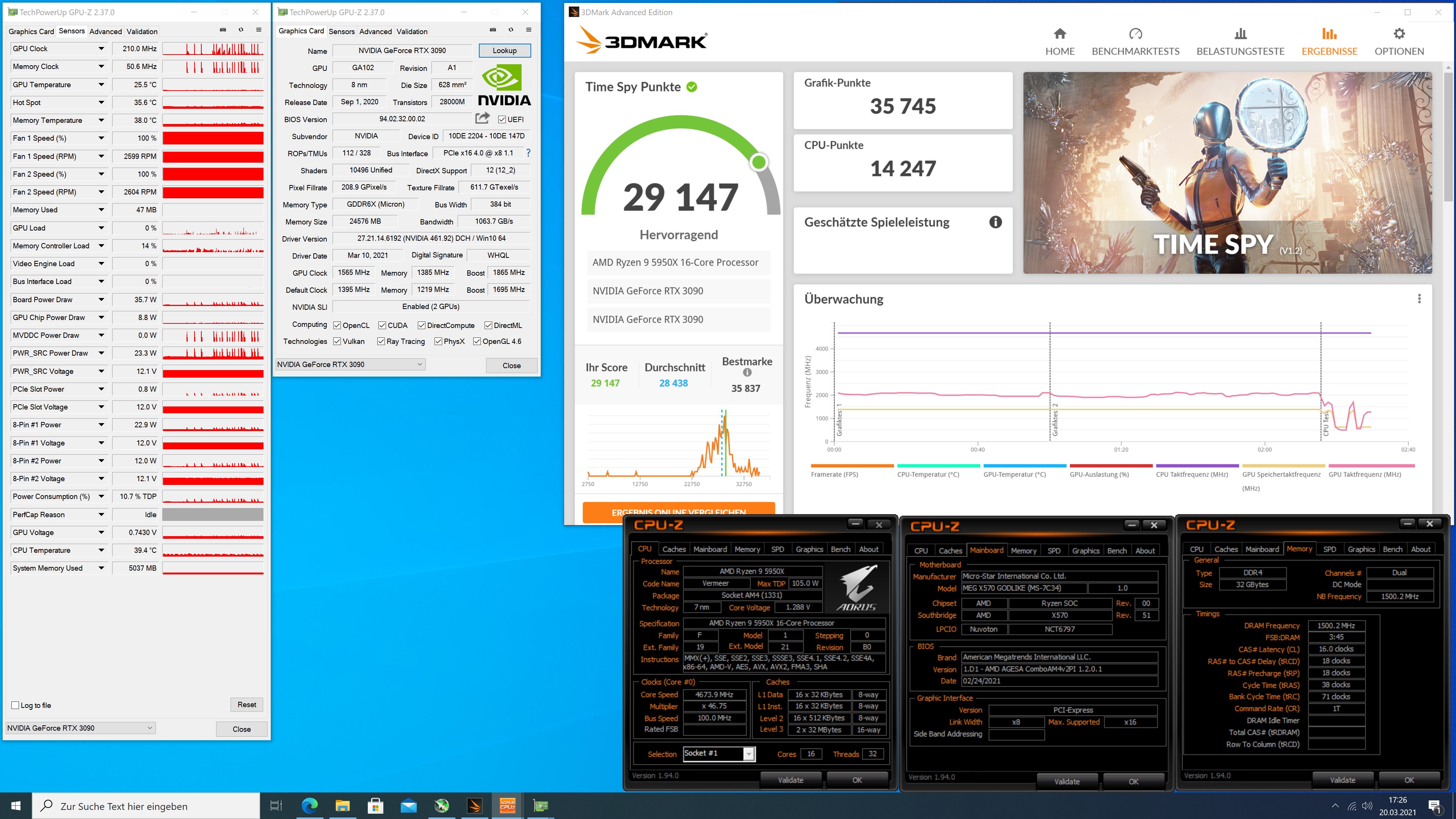Screen dimensions: 1456x819
Task: Click the camera screenshot icon in GPU-Z Sensors window
Action: (223, 30)
